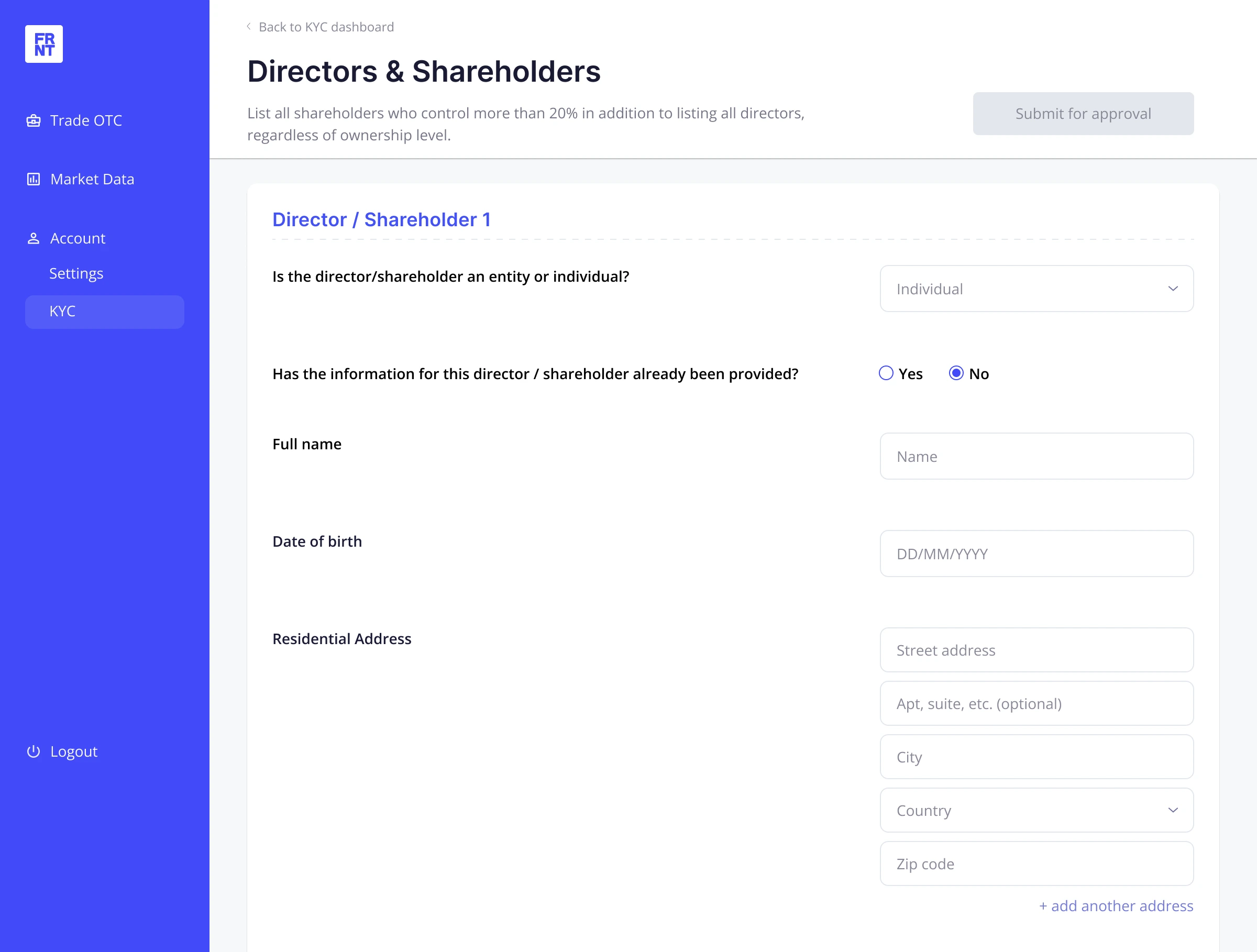Click Back to KYC dashboard link
Screen dimensions: 1257x952
(x=326, y=27)
